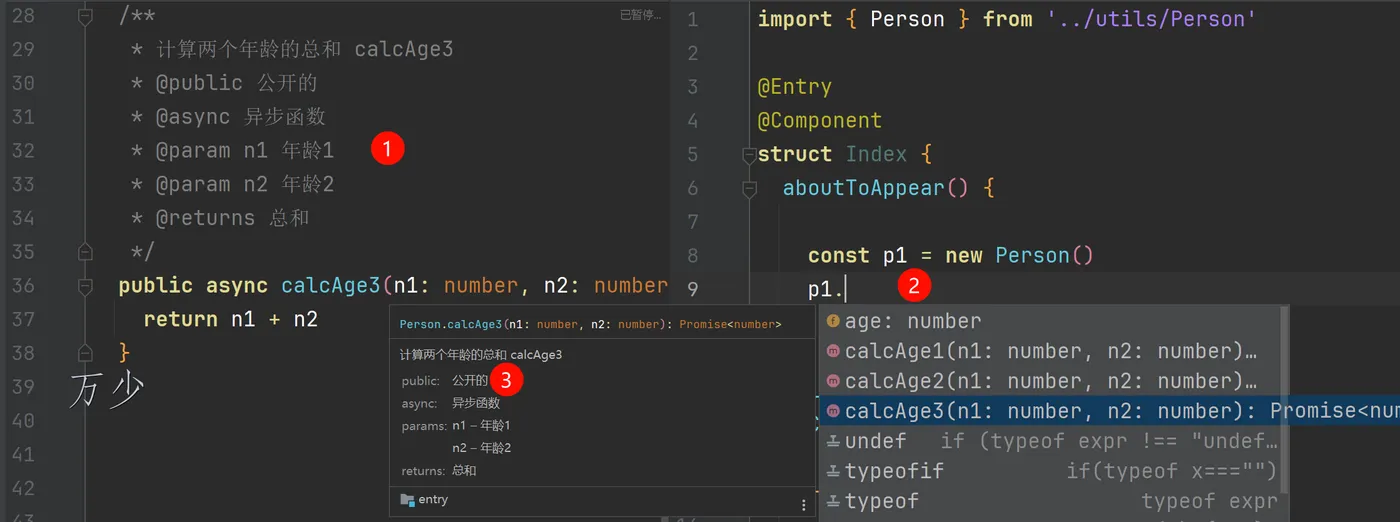Viewport: 1400px width, 522px height.
Task: Click the '已暂停' status text
Action: point(640,14)
